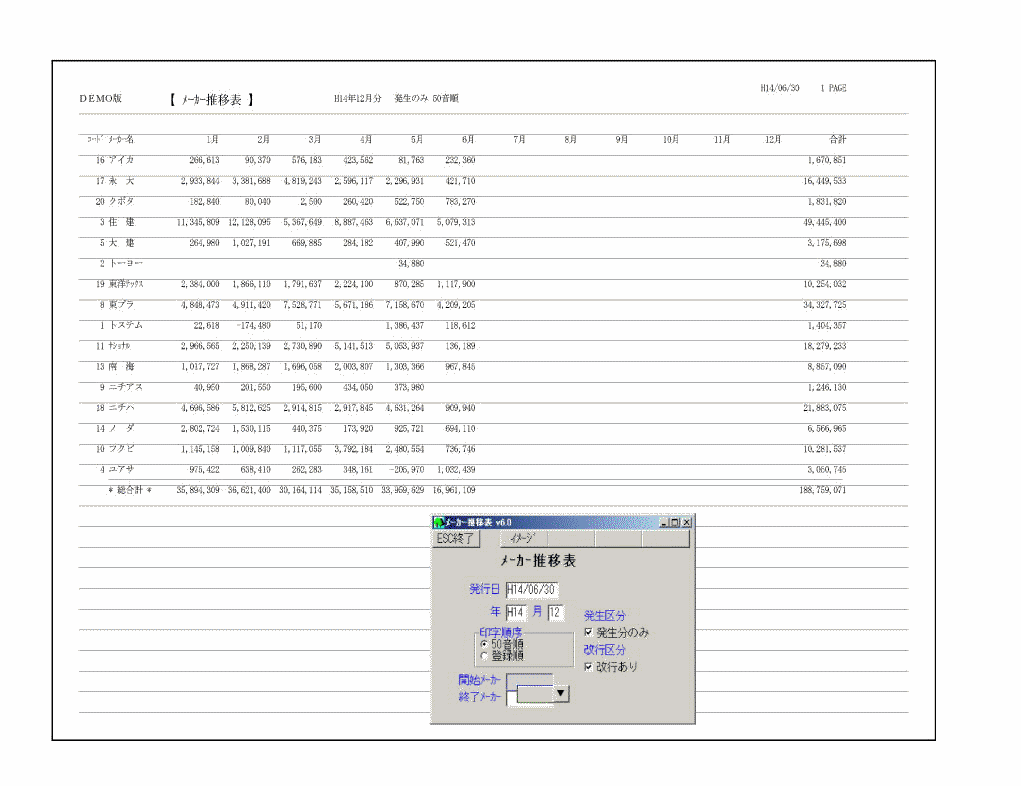Click maker name トステム
The width and height of the screenshot is (1021, 786).
click(x=125, y=325)
